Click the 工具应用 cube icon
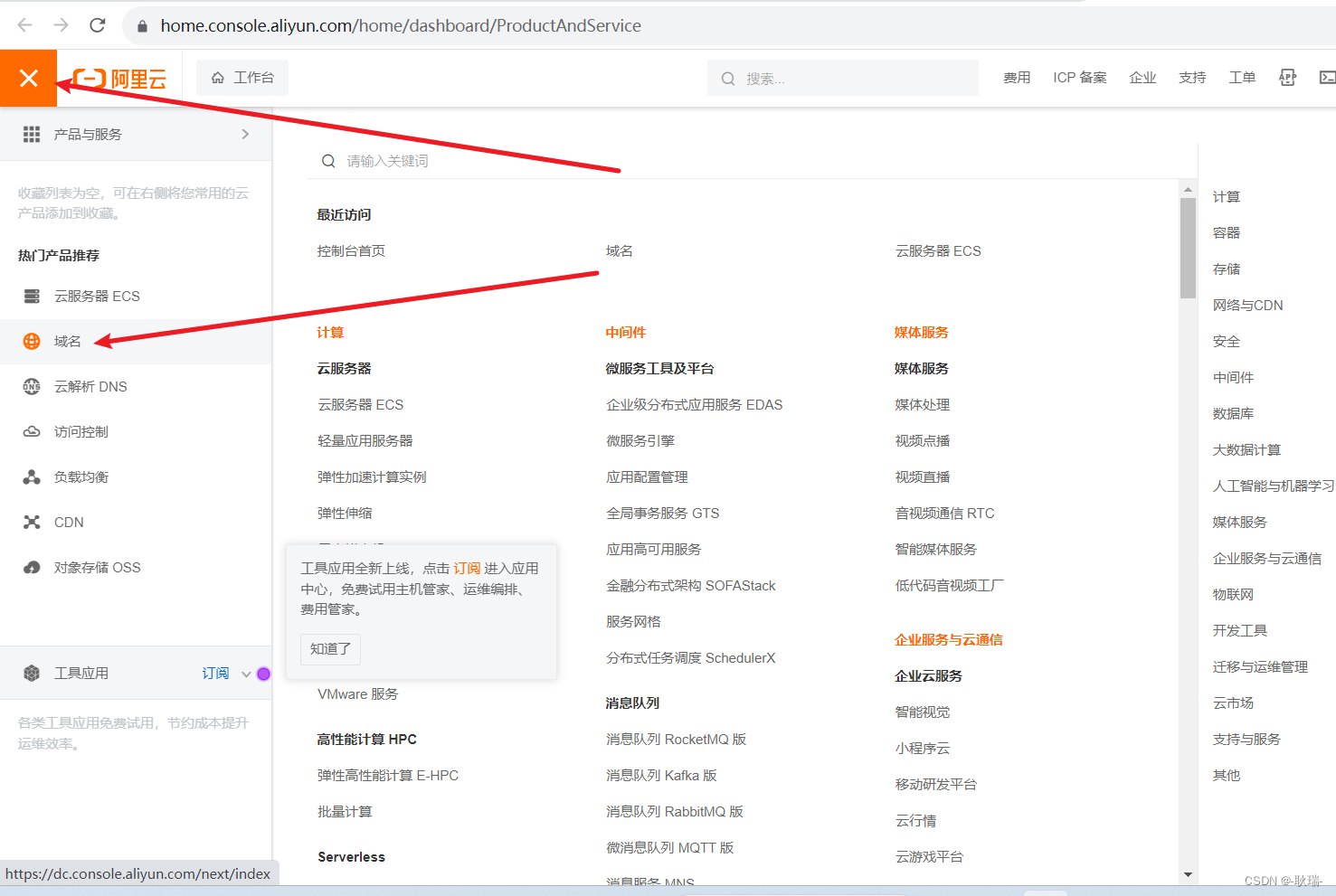1336x896 pixels. point(33,673)
